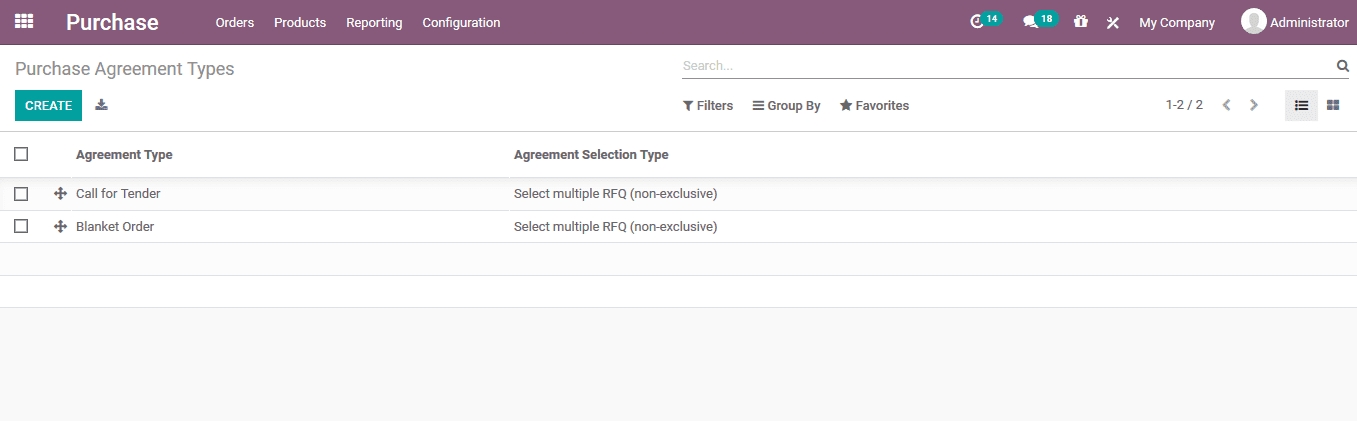Check the Blanket Order row checkbox
This screenshot has height=421, width=1357.
pos(21,227)
